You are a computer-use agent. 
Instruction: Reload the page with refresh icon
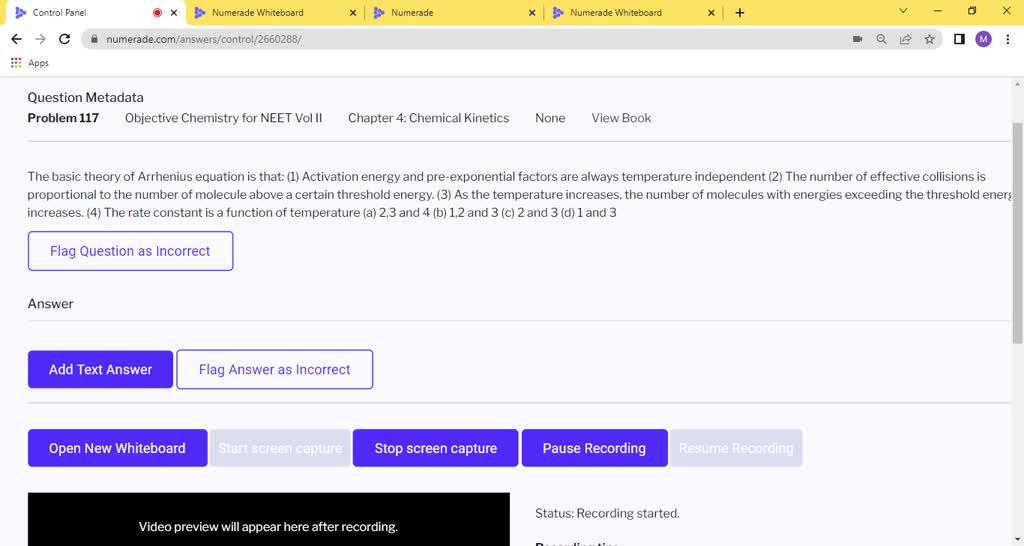(65, 39)
